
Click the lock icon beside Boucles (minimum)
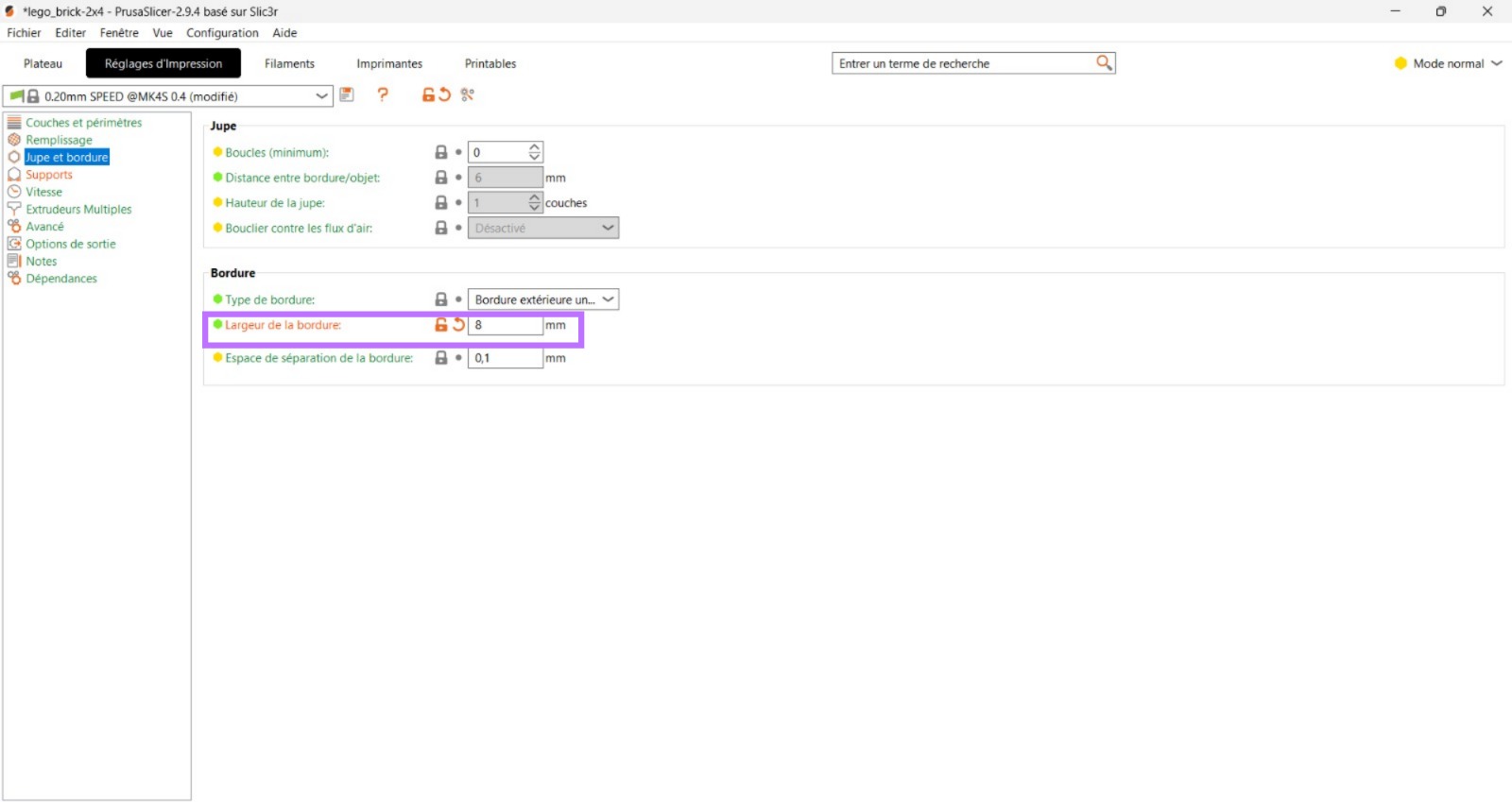pos(440,152)
